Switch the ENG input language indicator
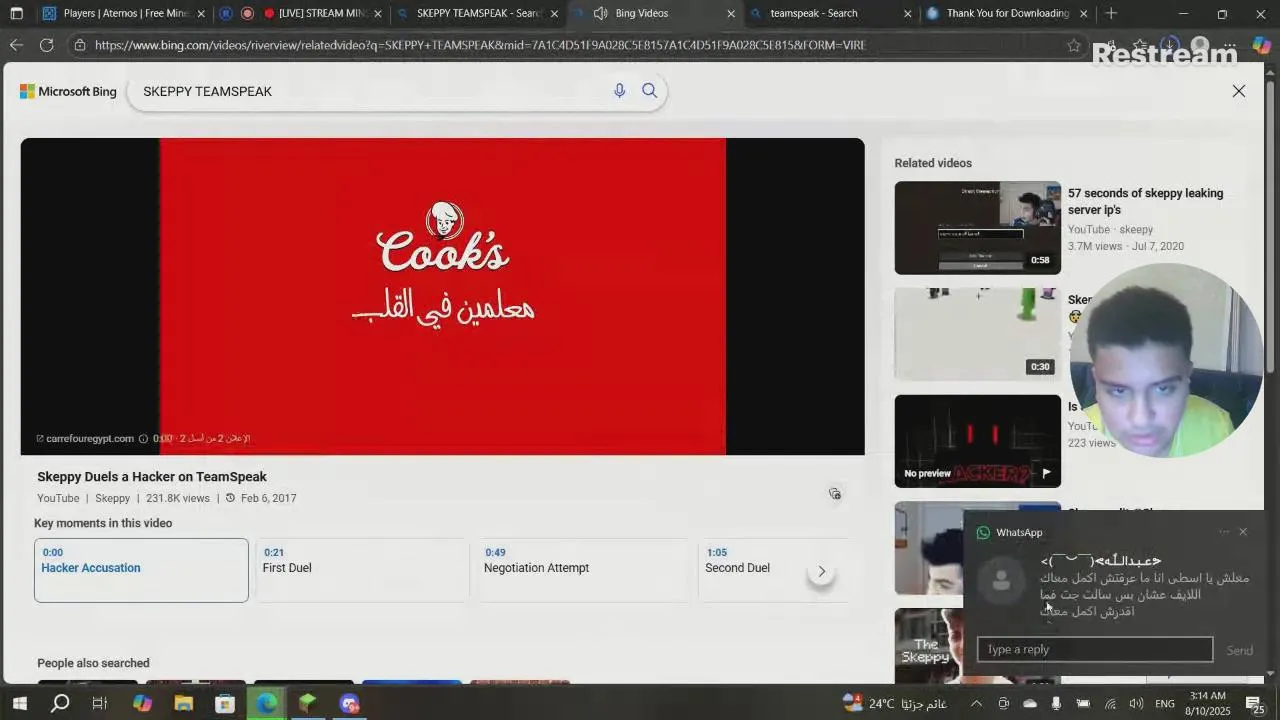Image resolution: width=1280 pixels, height=720 pixels. coord(1165,703)
